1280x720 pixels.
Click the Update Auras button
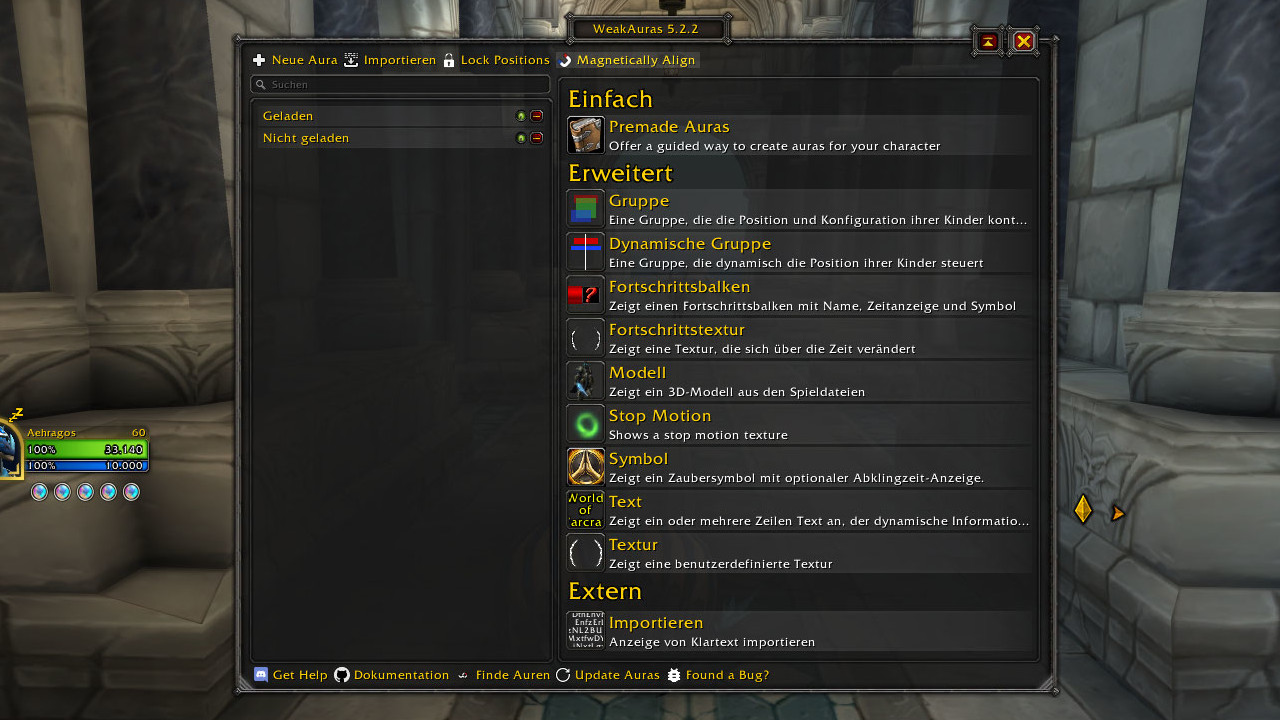coord(608,675)
